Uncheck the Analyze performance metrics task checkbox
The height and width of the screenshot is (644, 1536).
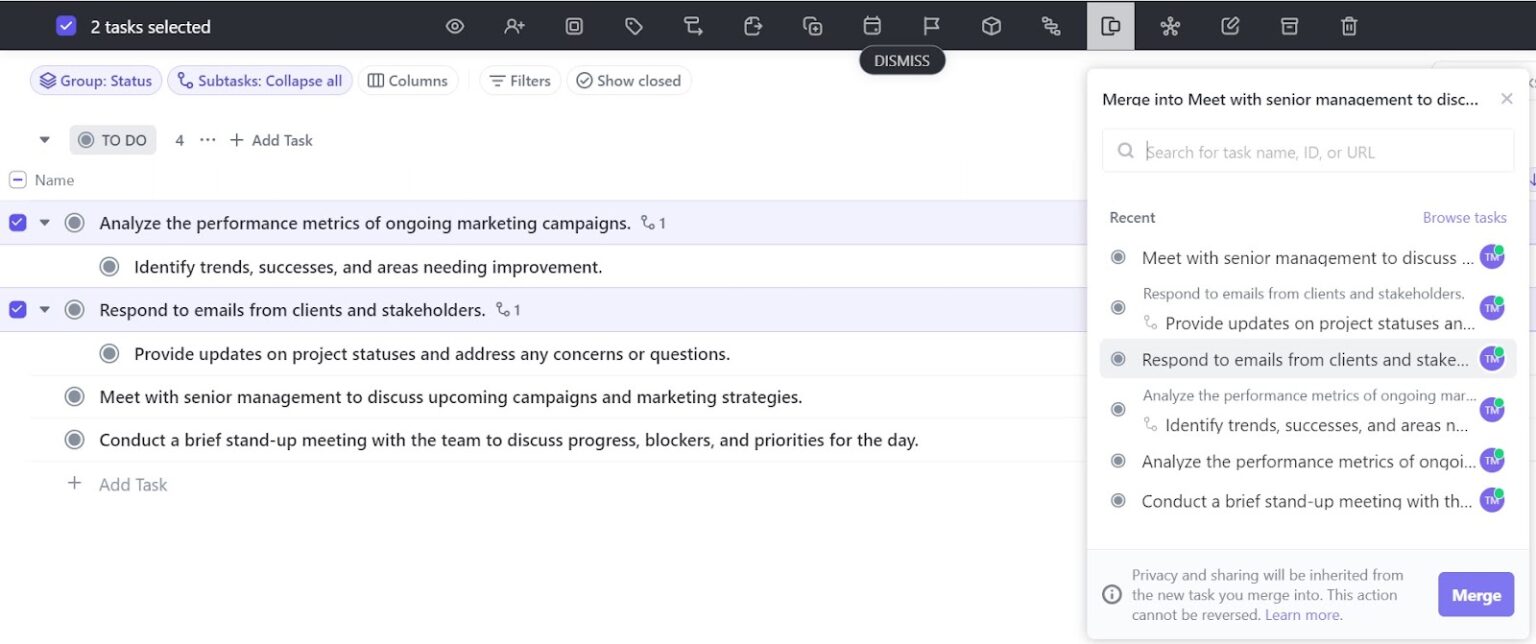pyautogui.click(x=16, y=222)
